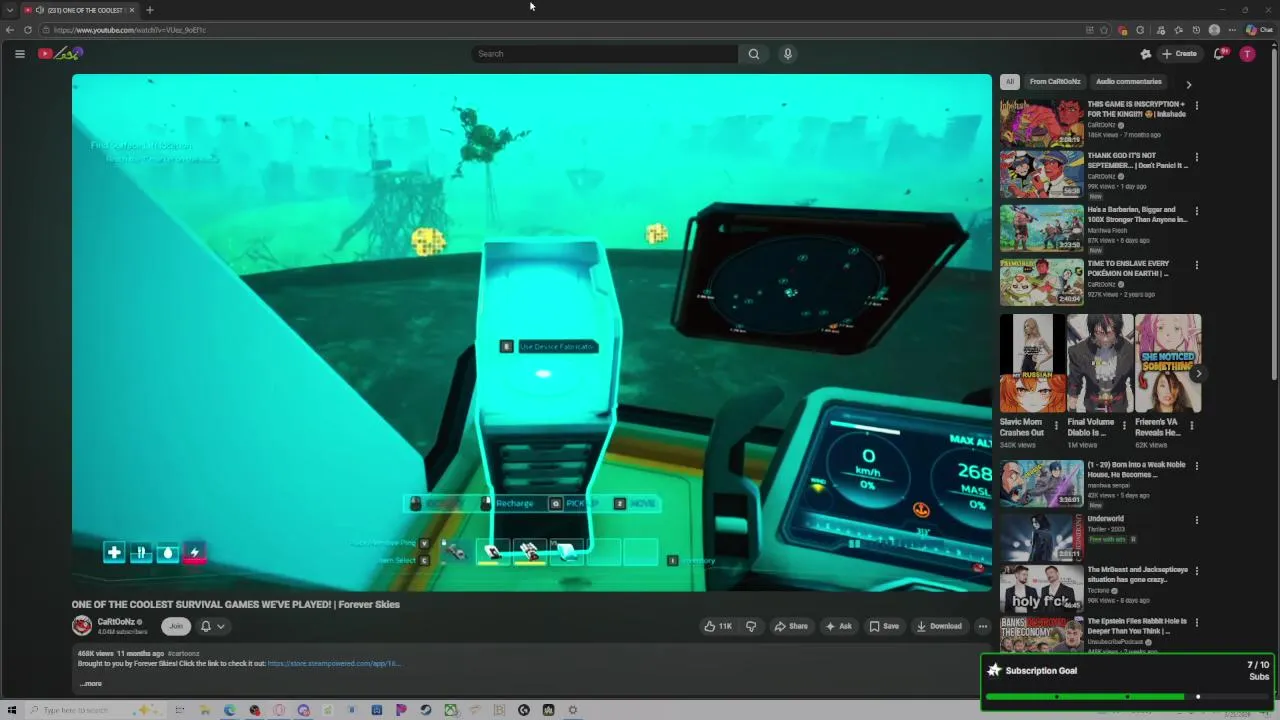Open Born into a Weak Noble House video
Image resolution: width=1280 pixels, height=720 pixels.
point(1041,483)
